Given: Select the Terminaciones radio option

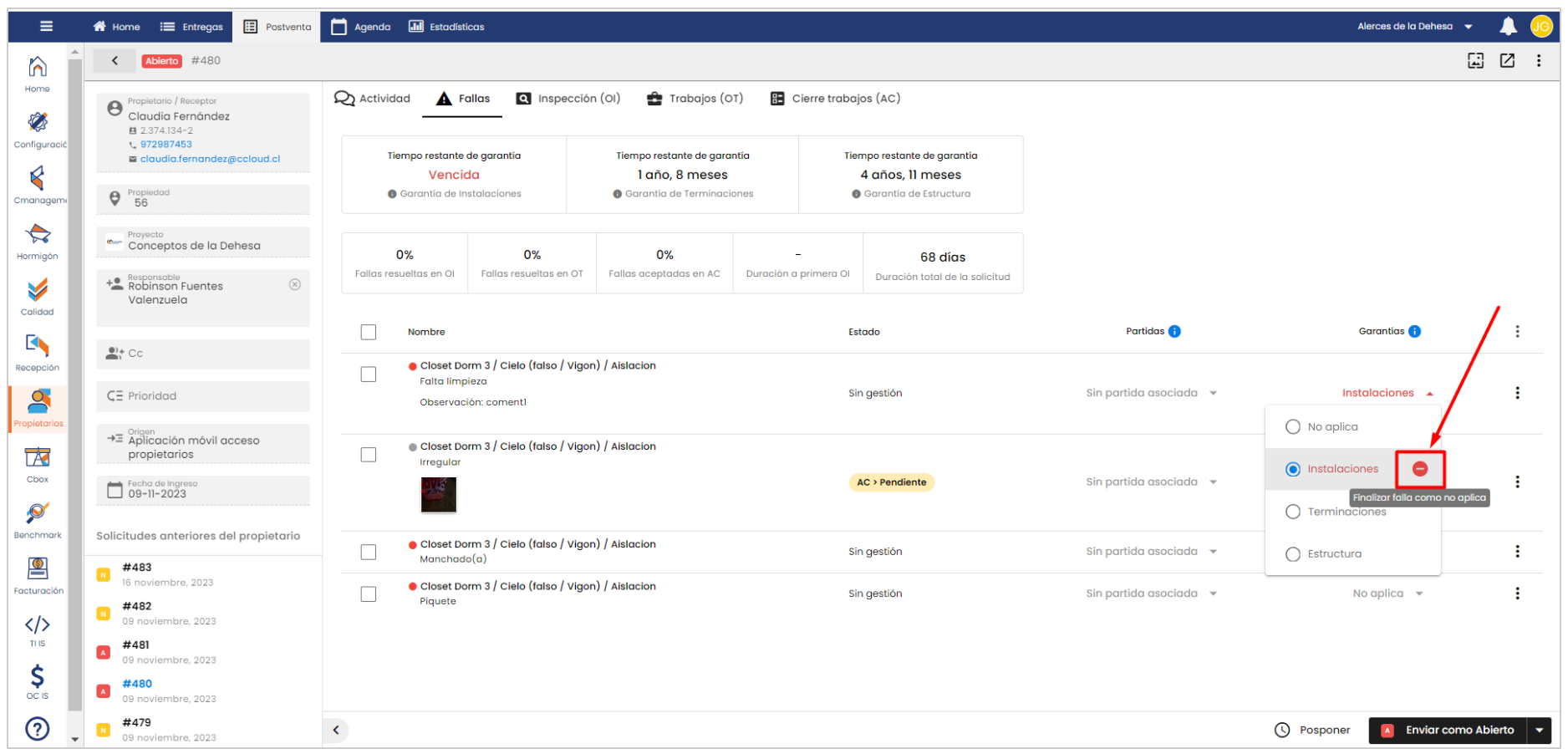Looking at the screenshot, I should (1293, 512).
